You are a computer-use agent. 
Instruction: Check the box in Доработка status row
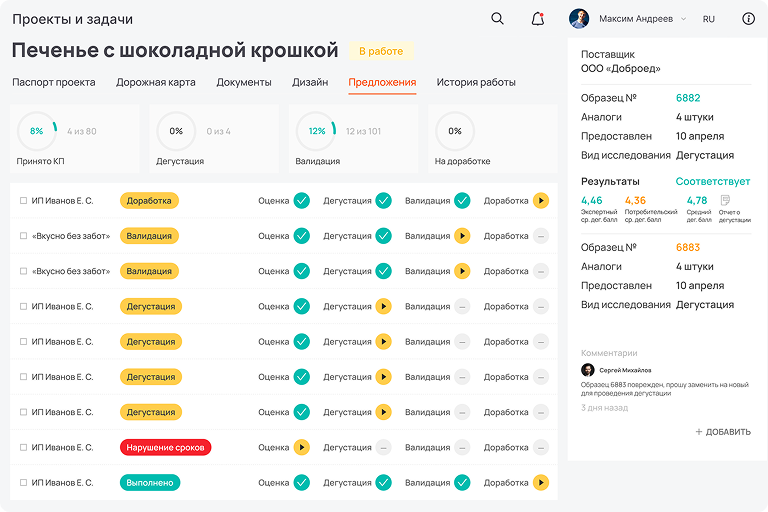pos(24,201)
